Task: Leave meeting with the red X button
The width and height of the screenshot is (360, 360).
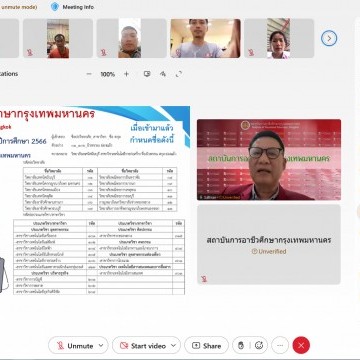Action: coord(301,345)
